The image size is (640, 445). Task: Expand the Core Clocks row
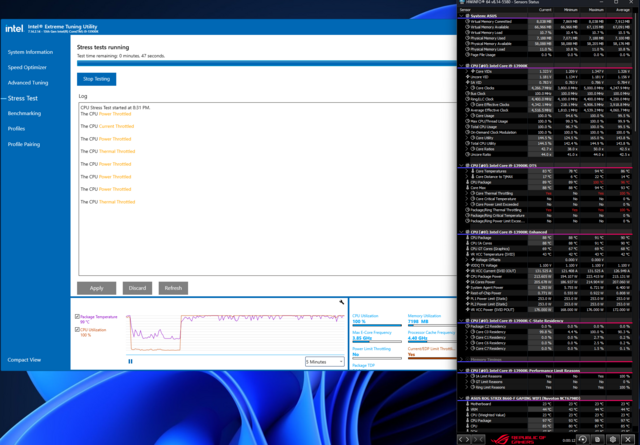(x=468, y=88)
